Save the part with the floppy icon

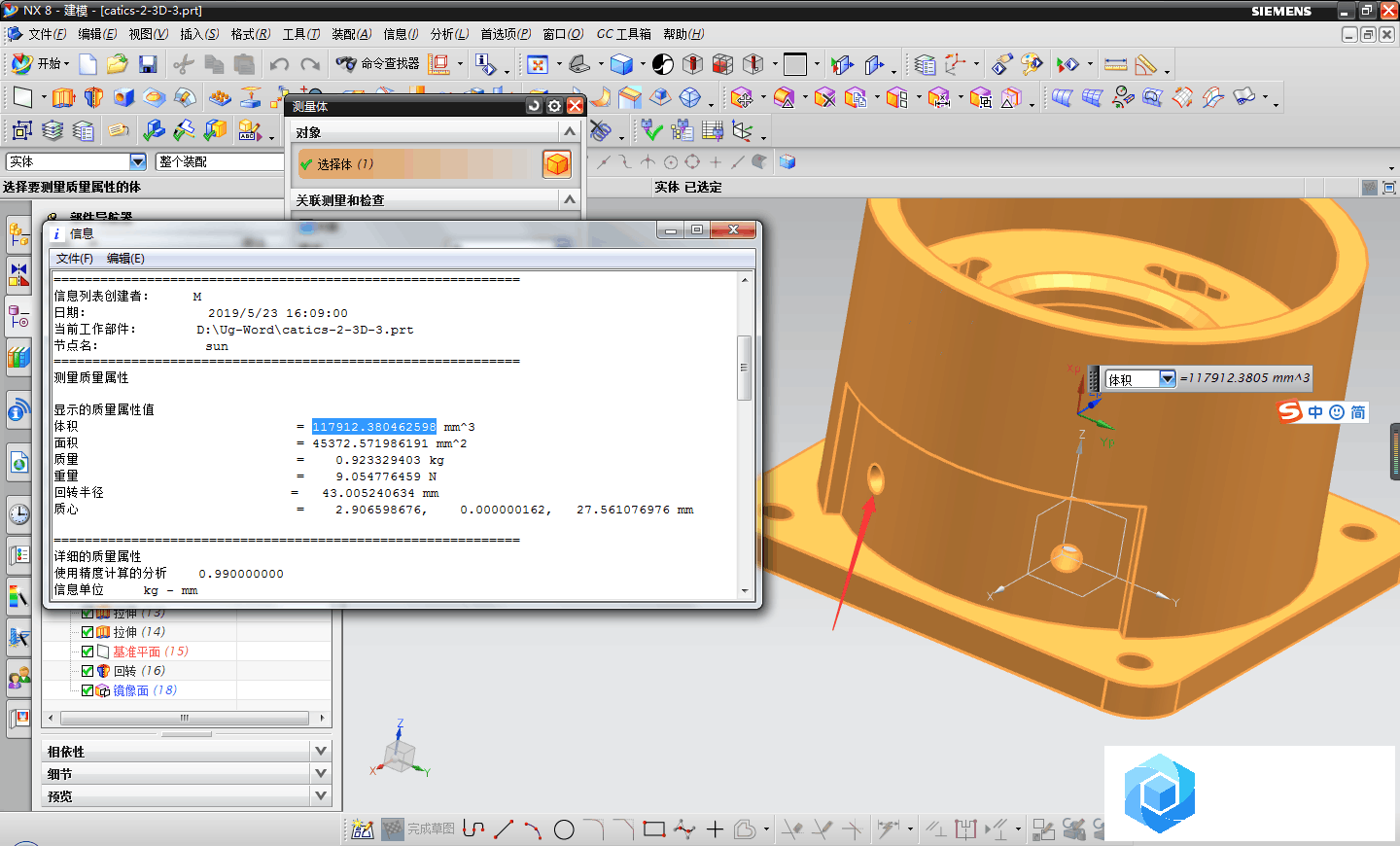coord(148,64)
